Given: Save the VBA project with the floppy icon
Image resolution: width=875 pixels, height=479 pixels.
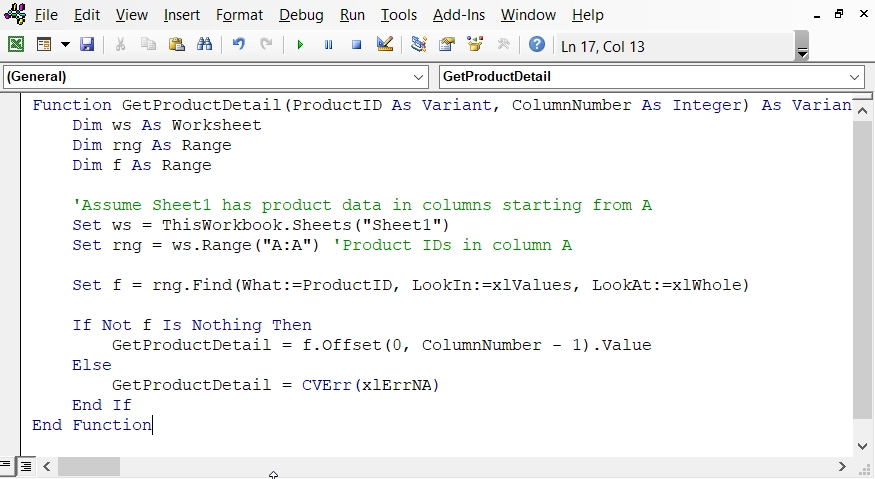Looking at the screenshot, I should [87, 45].
